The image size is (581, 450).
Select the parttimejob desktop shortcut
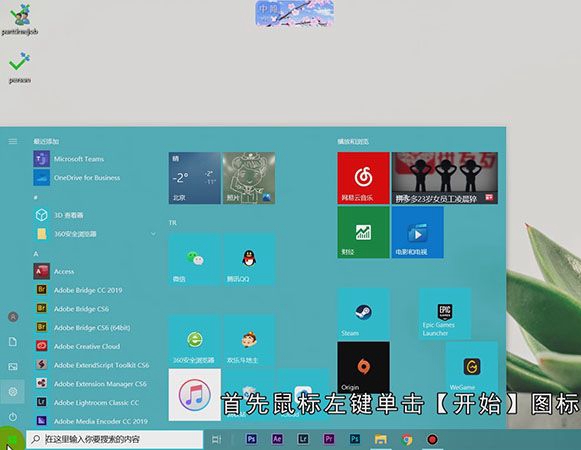[20, 19]
